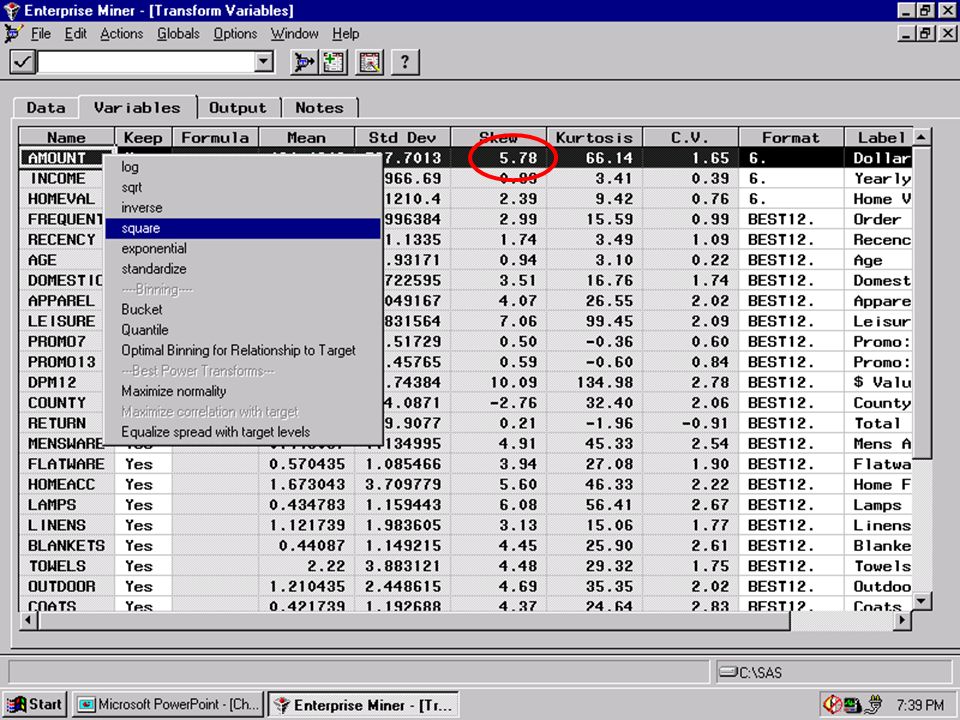Select square in the transform menu

coord(242,228)
